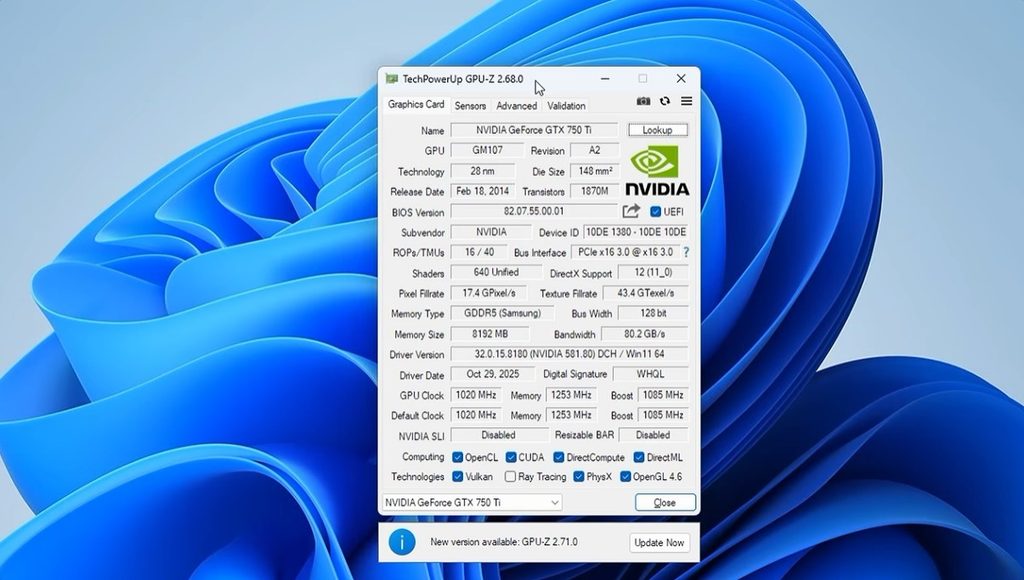This screenshot has height=580, width=1024.
Task: Click the Close button at bottom
Action: pos(665,502)
